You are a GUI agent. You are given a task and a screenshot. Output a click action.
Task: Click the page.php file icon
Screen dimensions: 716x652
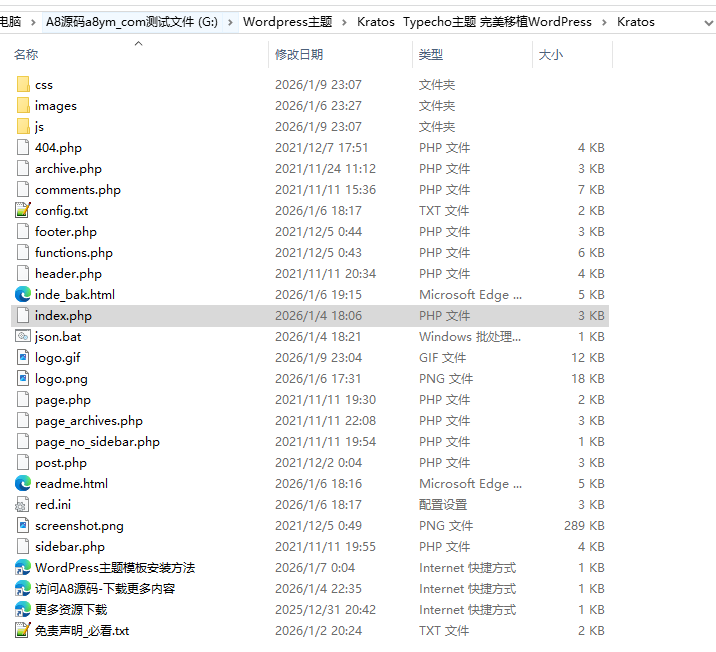(23, 400)
